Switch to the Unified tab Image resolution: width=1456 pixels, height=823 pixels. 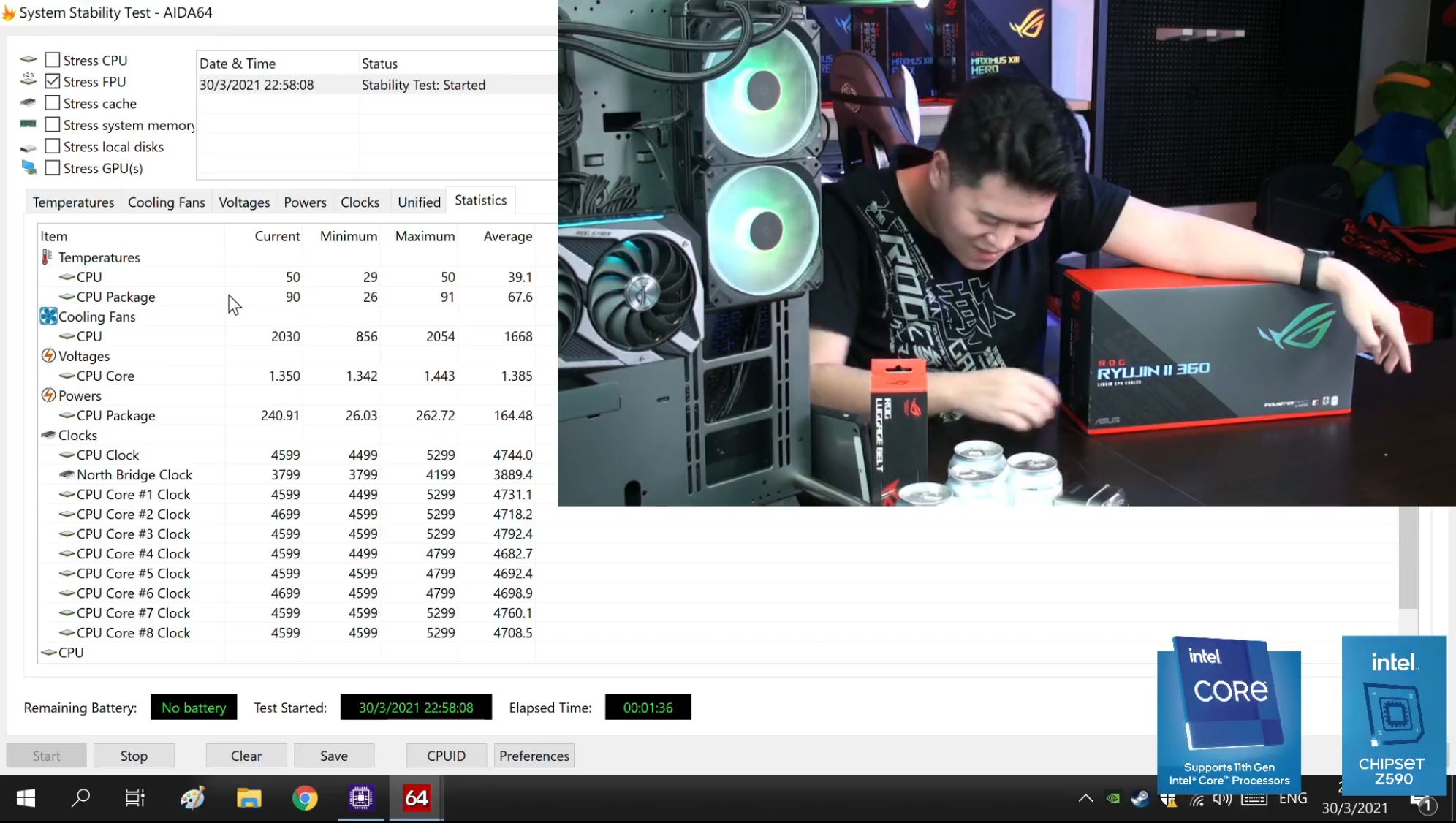[x=419, y=202]
